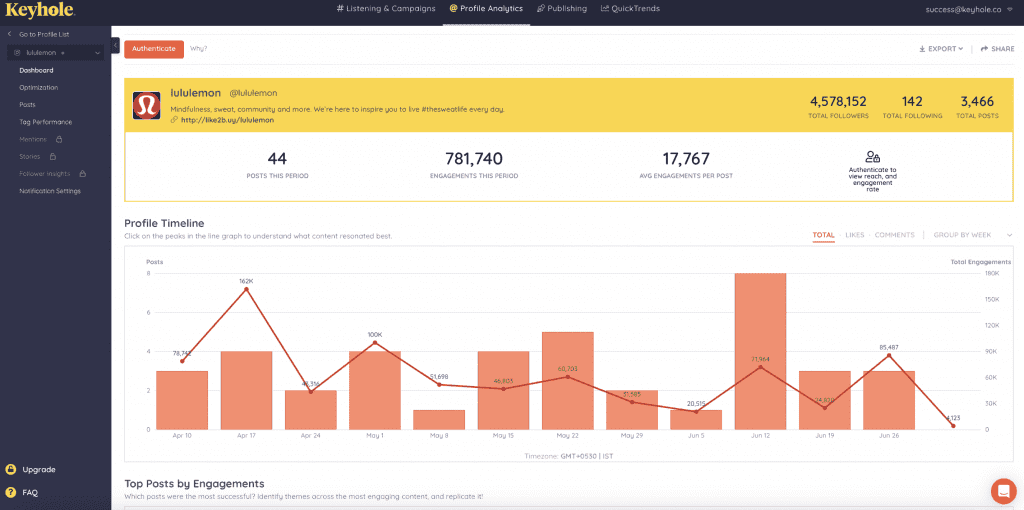Image resolution: width=1024 pixels, height=510 pixels.
Task: Click the May 8 bar
Action: [439, 420]
